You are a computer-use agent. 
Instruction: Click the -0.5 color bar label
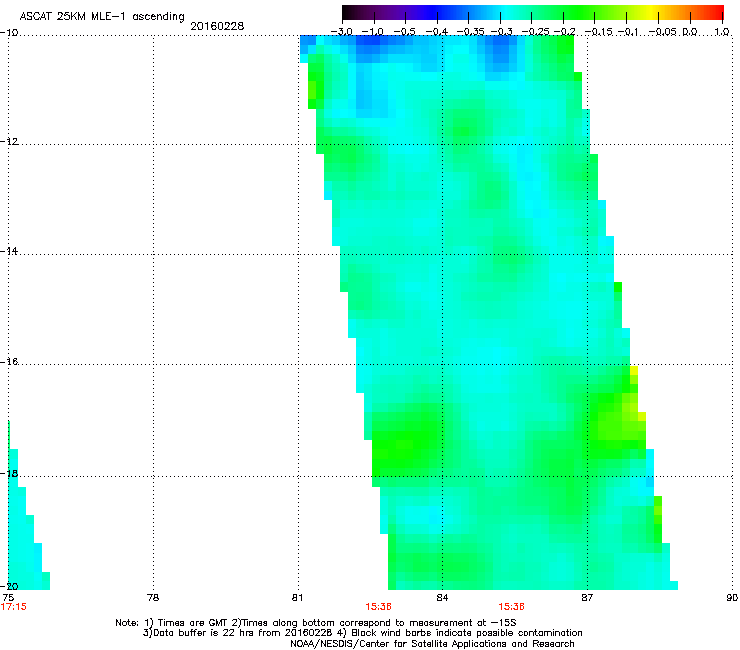[x=404, y=32]
